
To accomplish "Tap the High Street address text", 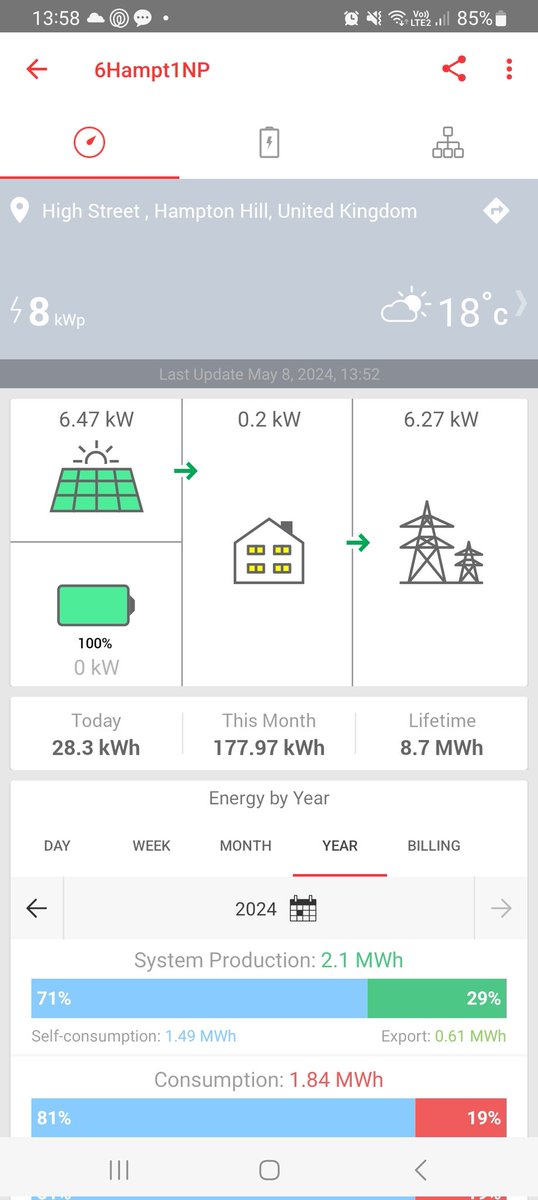I will coord(229,211).
